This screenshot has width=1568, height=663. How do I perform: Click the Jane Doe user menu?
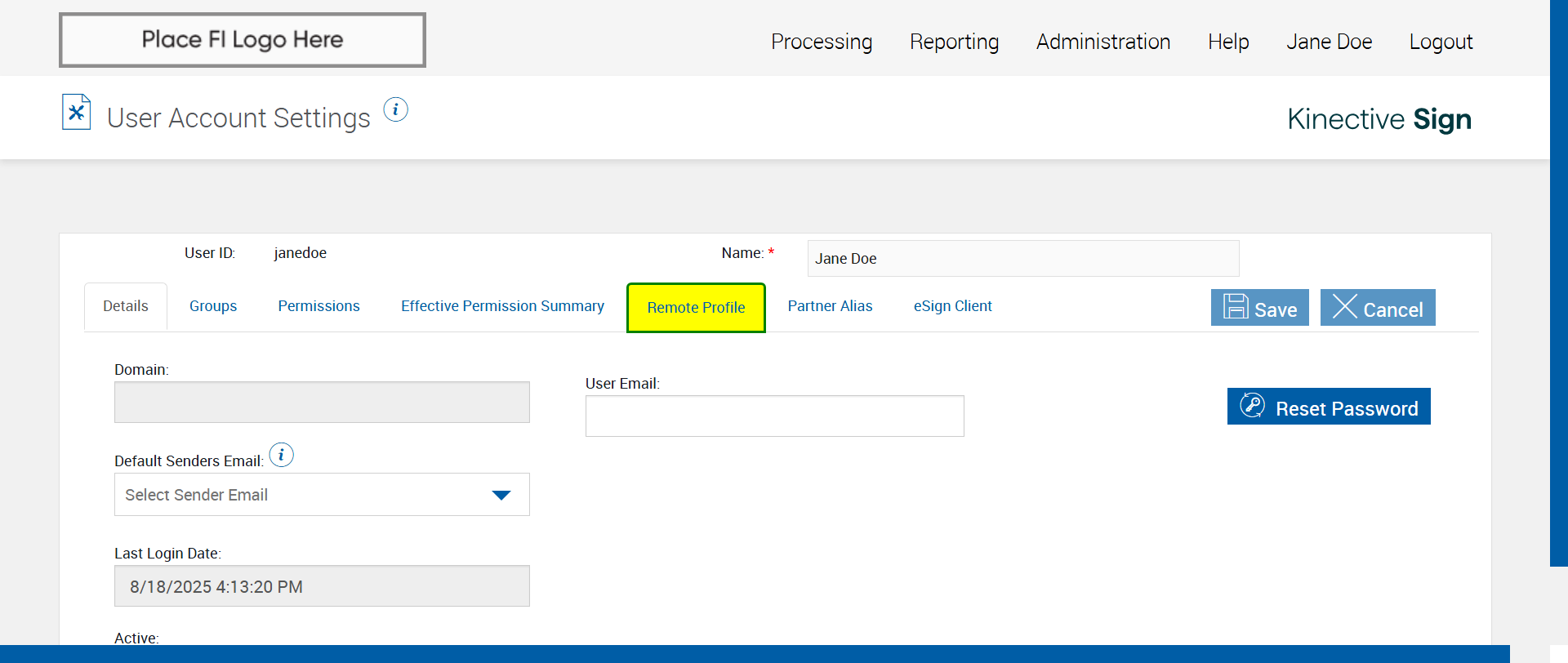pos(1329,42)
